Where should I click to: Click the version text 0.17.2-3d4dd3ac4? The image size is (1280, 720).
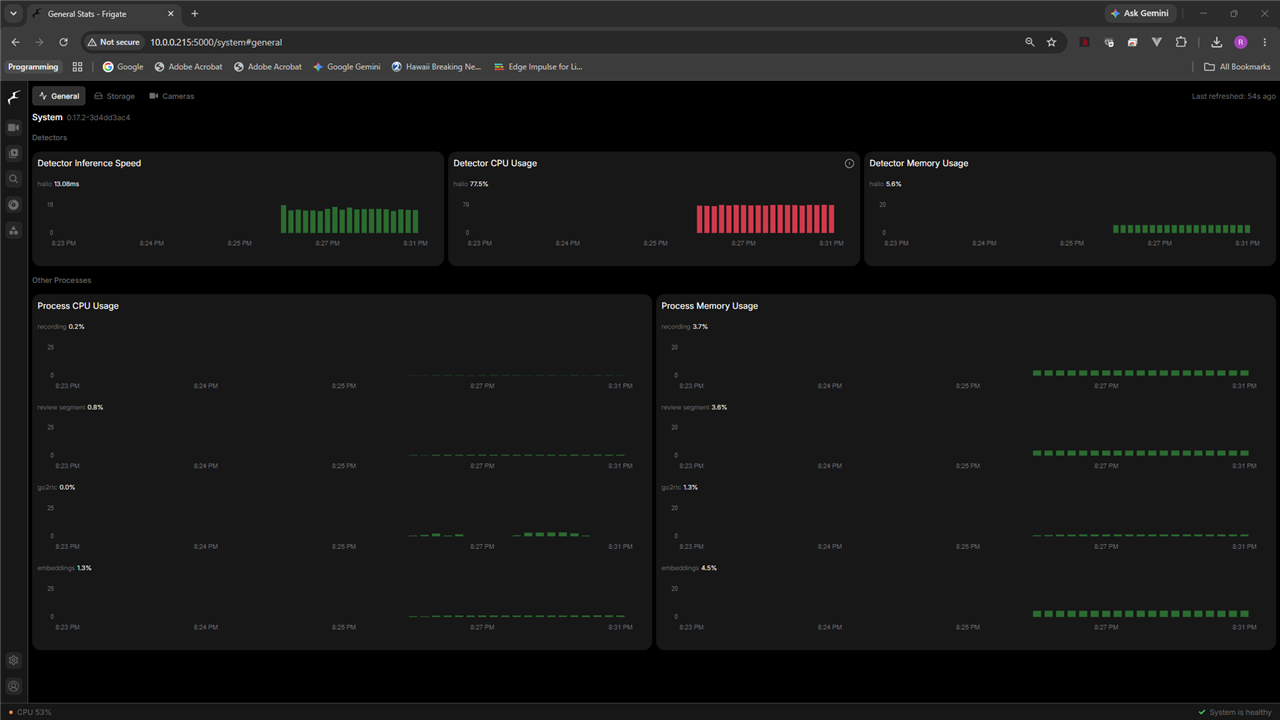click(x=98, y=117)
